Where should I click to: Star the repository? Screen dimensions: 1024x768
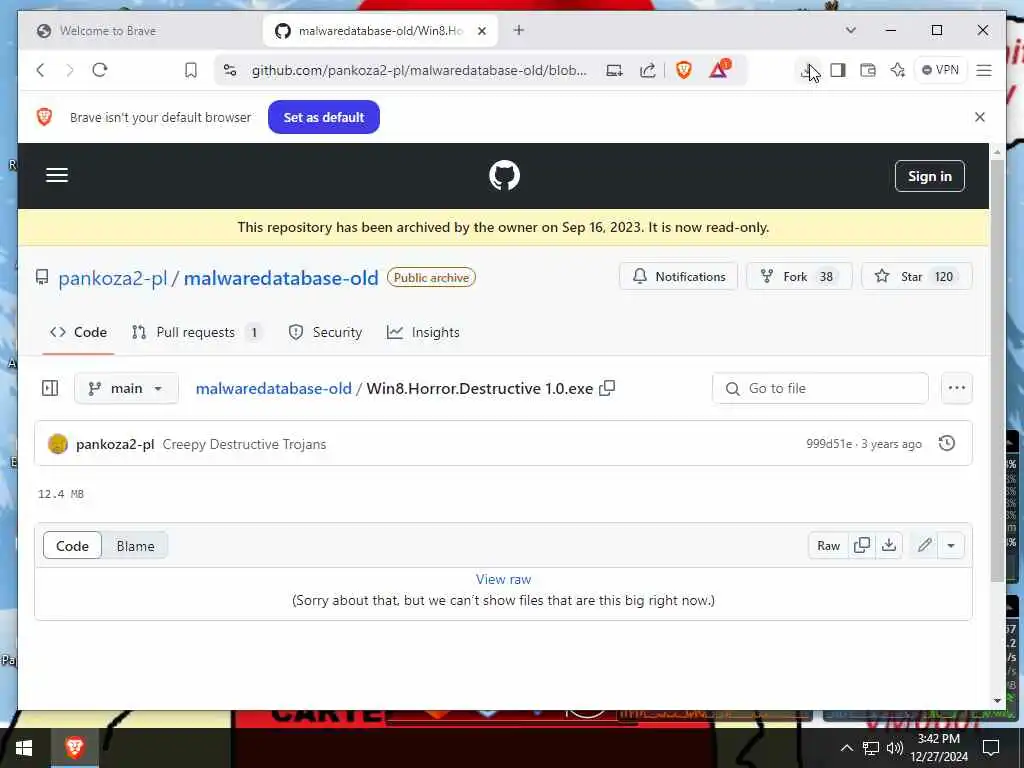tap(916, 277)
